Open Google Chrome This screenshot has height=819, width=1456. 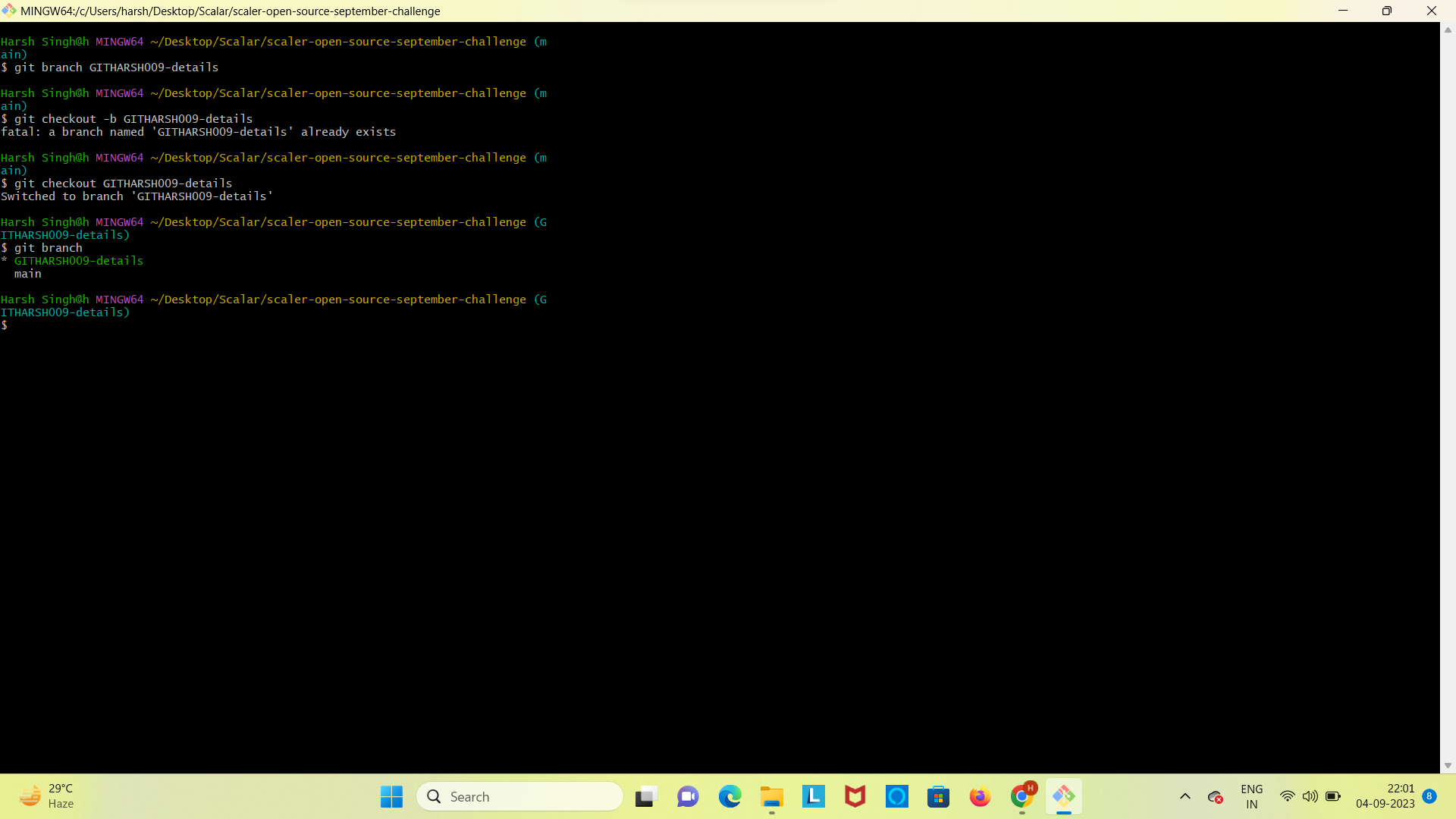click(x=1021, y=796)
